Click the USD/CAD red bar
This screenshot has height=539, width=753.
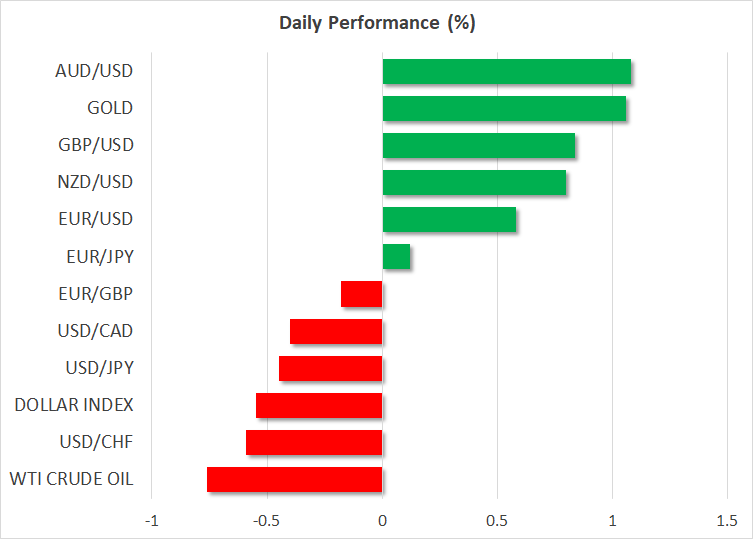click(x=336, y=331)
